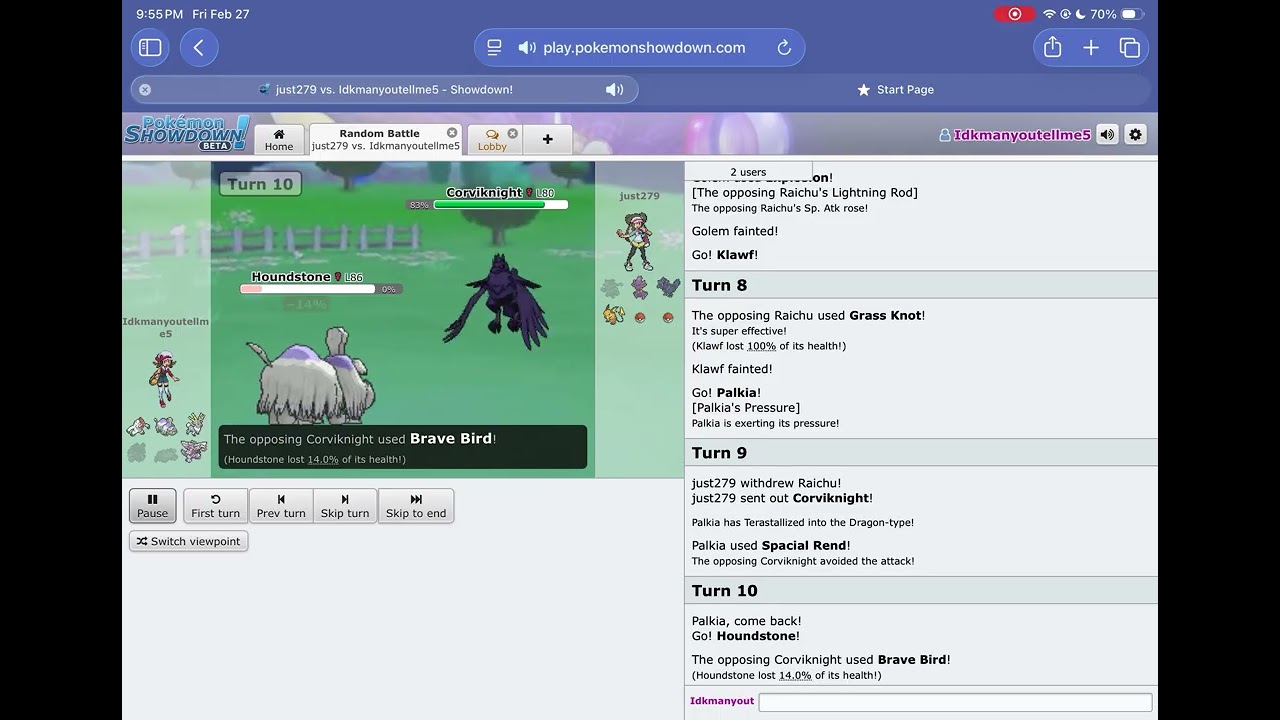Click Corviknight icon in just279's team
Image resolution: width=1280 pixels, height=720 pixels.
(x=667, y=287)
